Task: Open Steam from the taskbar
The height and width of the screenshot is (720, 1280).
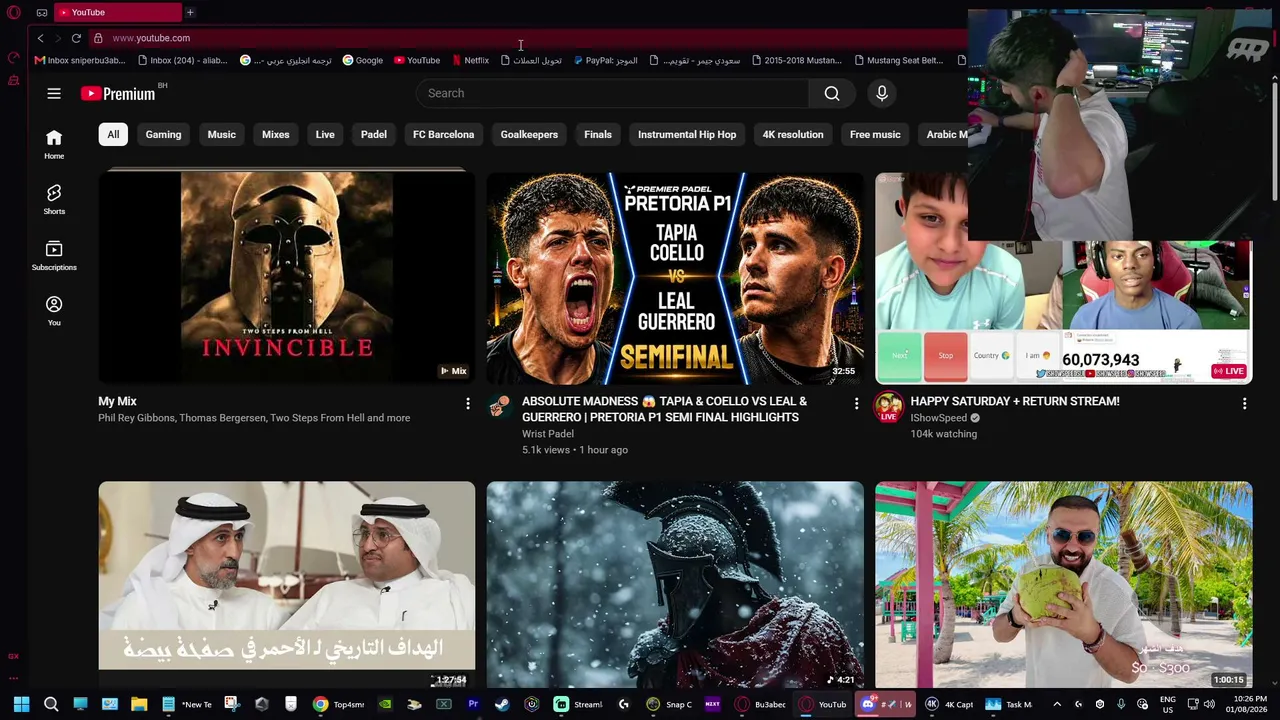Action: (x=502, y=704)
